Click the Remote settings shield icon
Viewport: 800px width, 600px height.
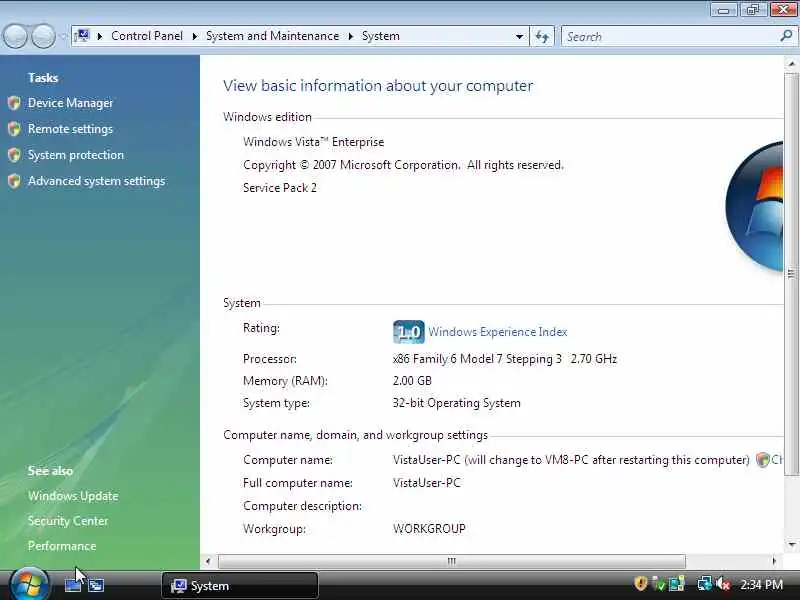pyautogui.click(x=14, y=129)
